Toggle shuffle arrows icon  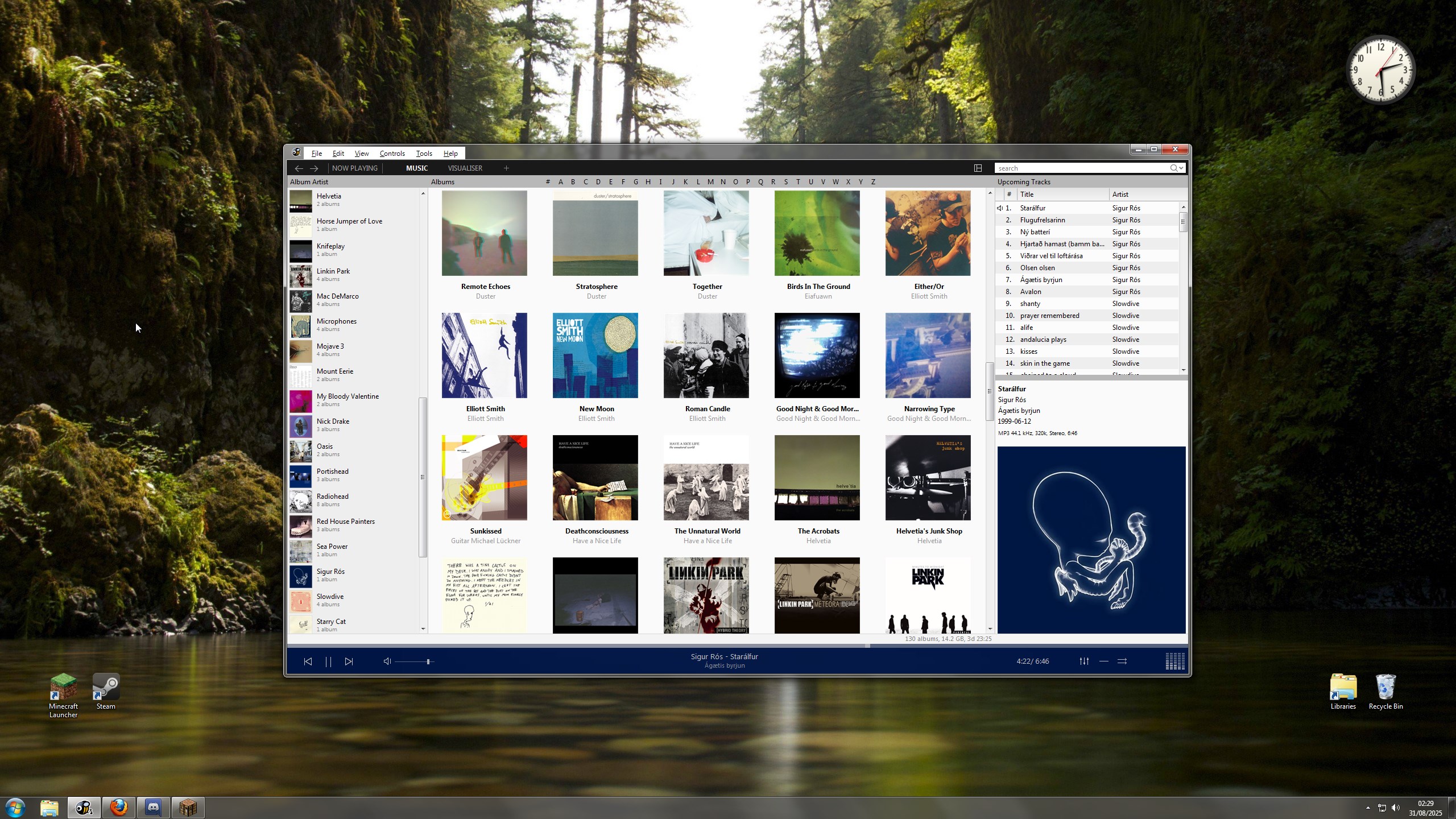tap(1122, 661)
